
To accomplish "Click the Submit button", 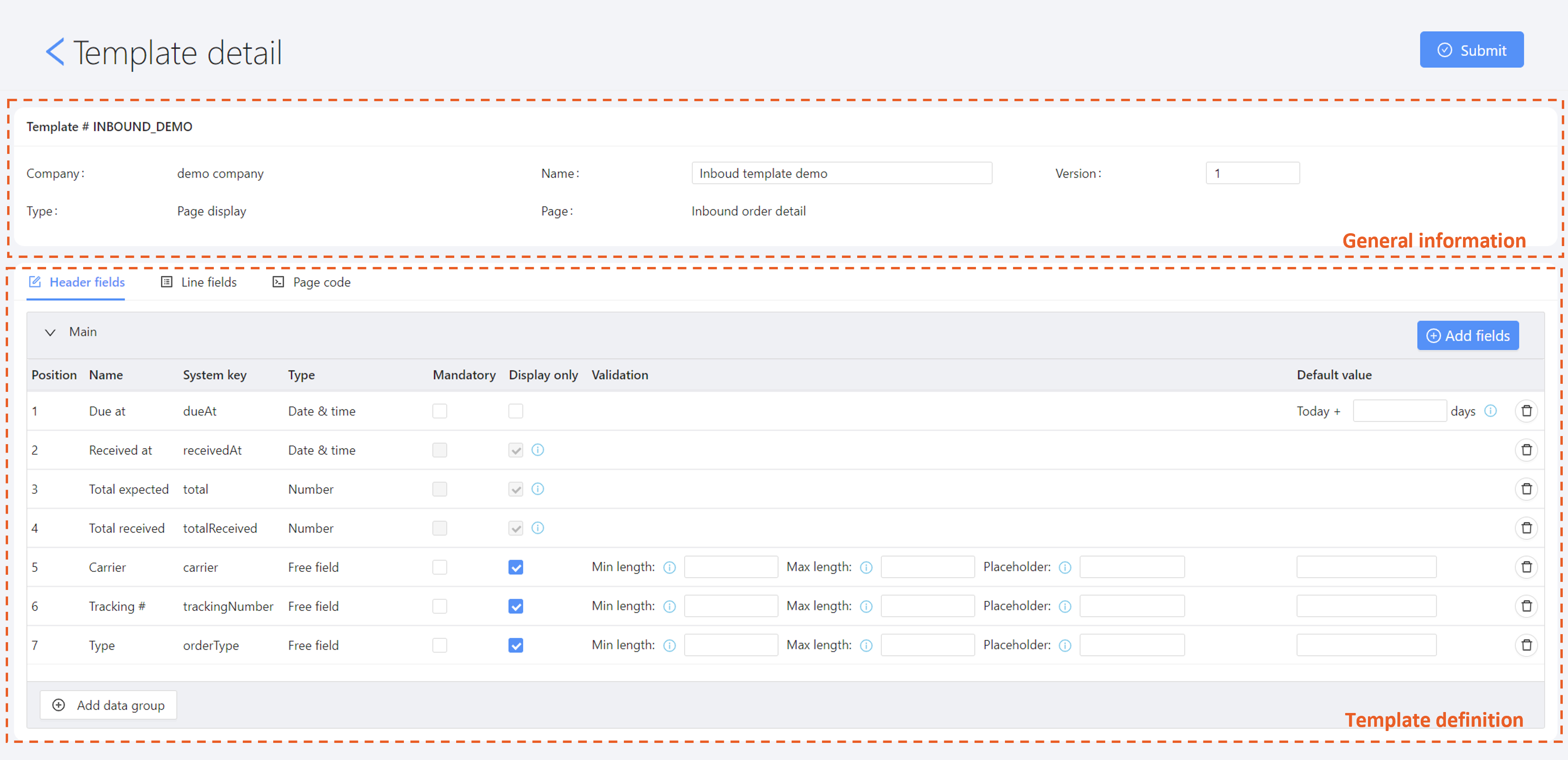I will (1471, 50).
